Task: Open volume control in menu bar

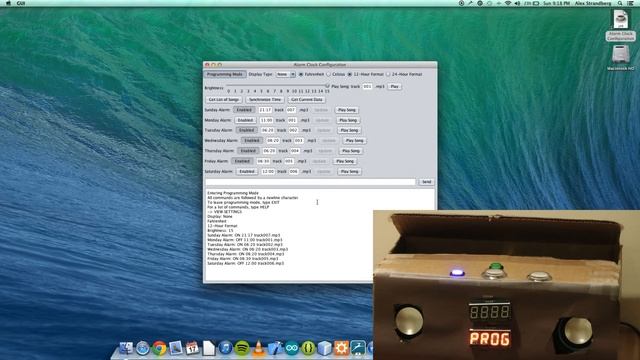Action: 517,3
